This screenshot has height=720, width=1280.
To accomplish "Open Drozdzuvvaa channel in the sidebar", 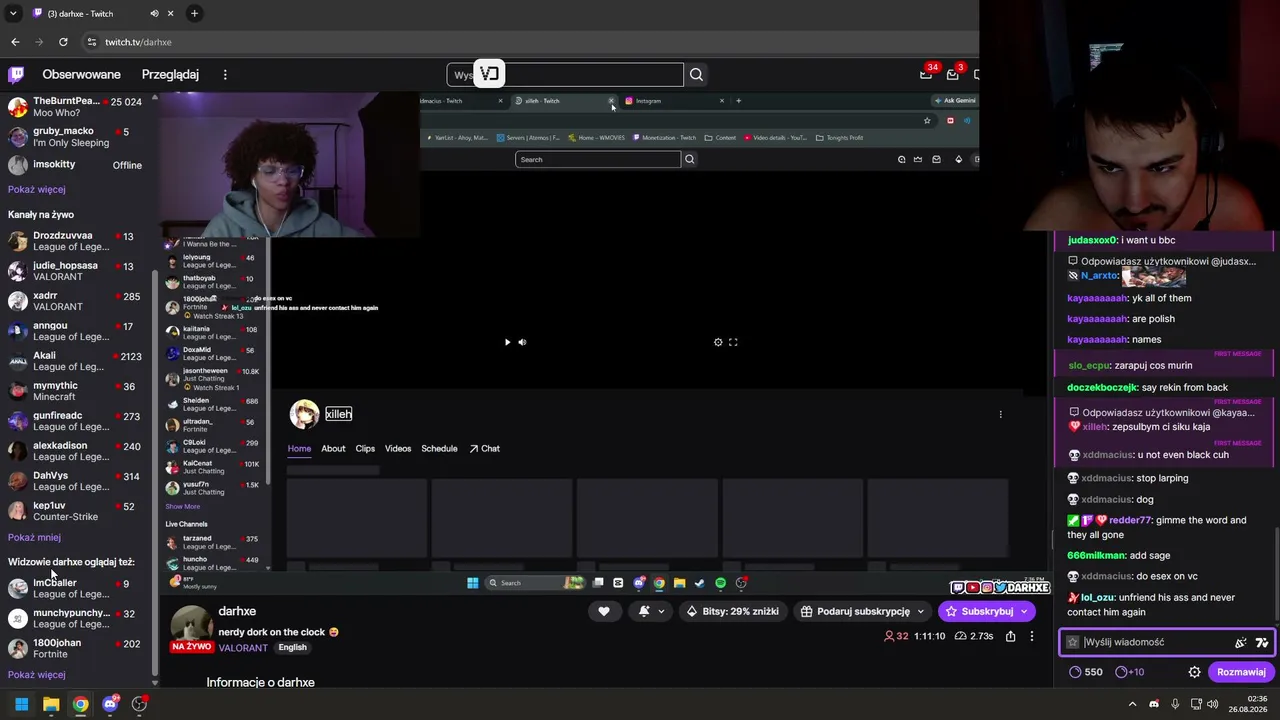I will (76, 241).
